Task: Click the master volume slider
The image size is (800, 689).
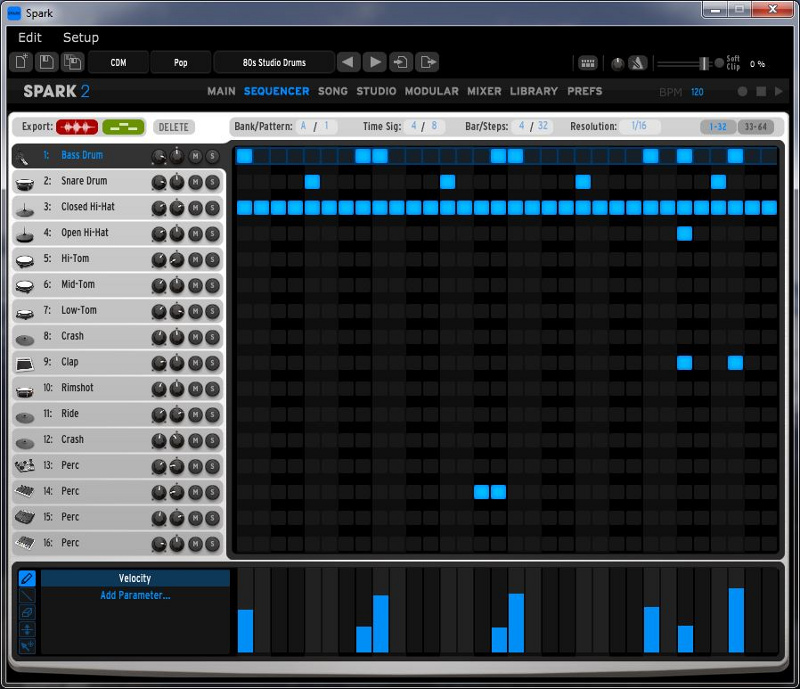Action: click(x=684, y=64)
